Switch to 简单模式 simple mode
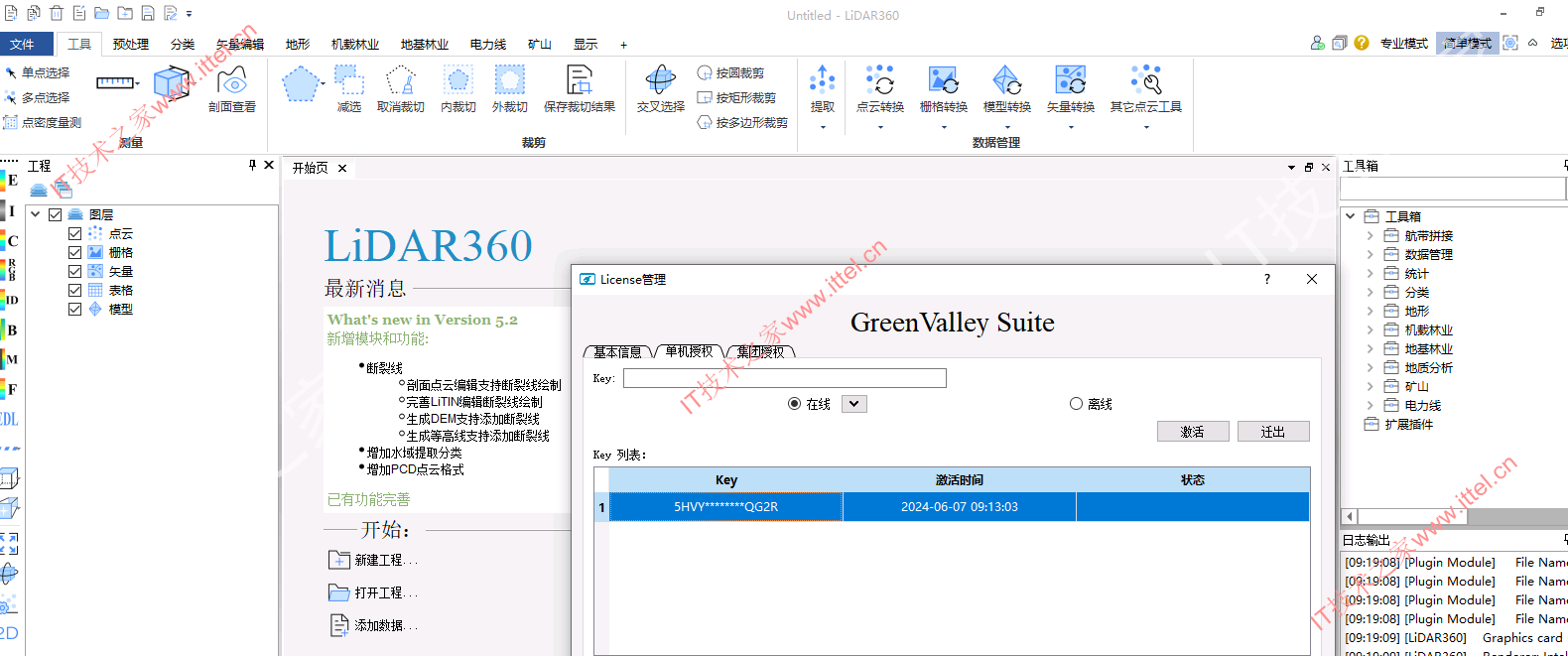1568x656 pixels. [1468, 44]
